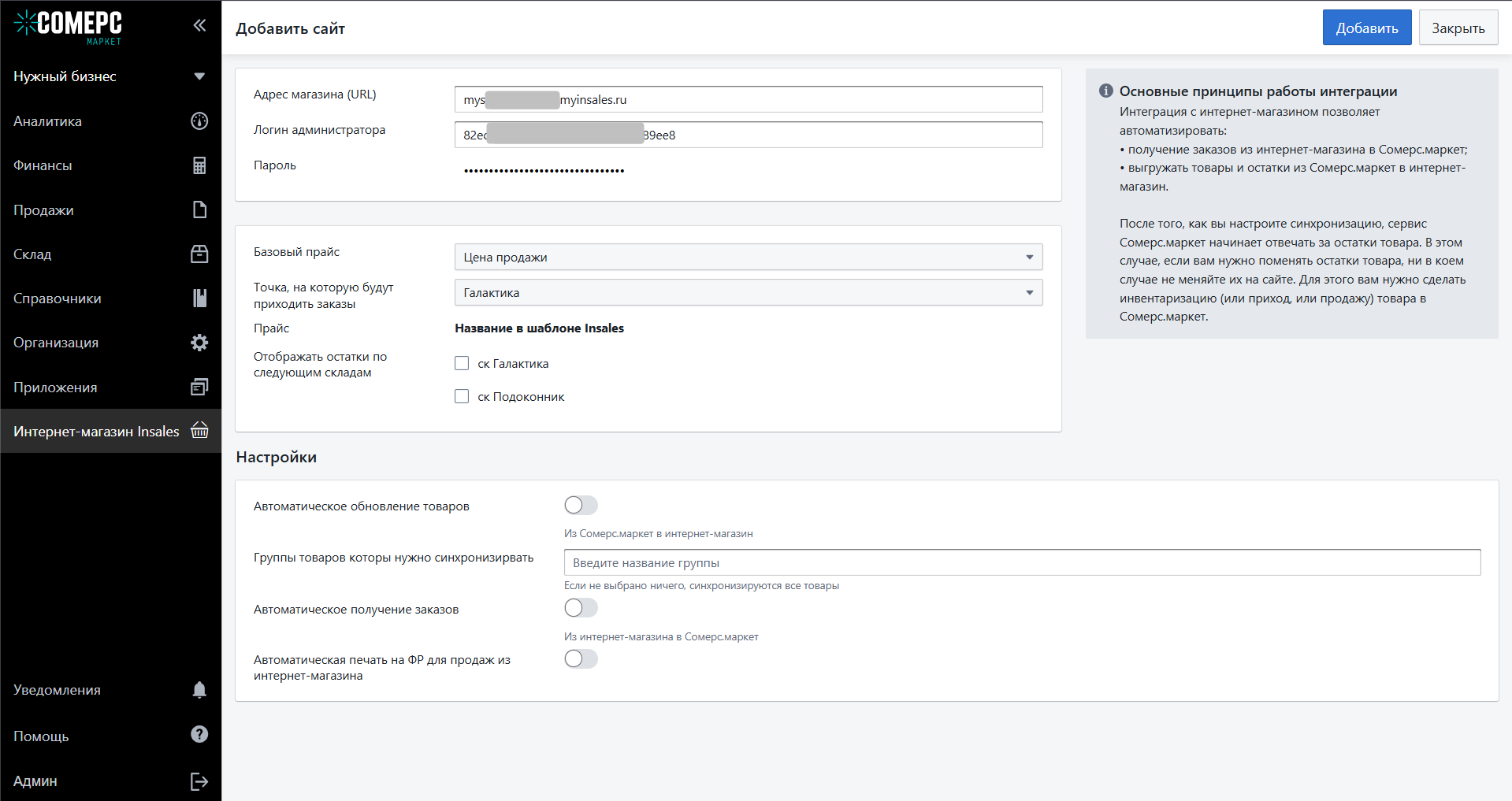This screenshot has width=1512, height=801.
Task: Check the ск Подоконник checkbox
Action: coord(462,396)
